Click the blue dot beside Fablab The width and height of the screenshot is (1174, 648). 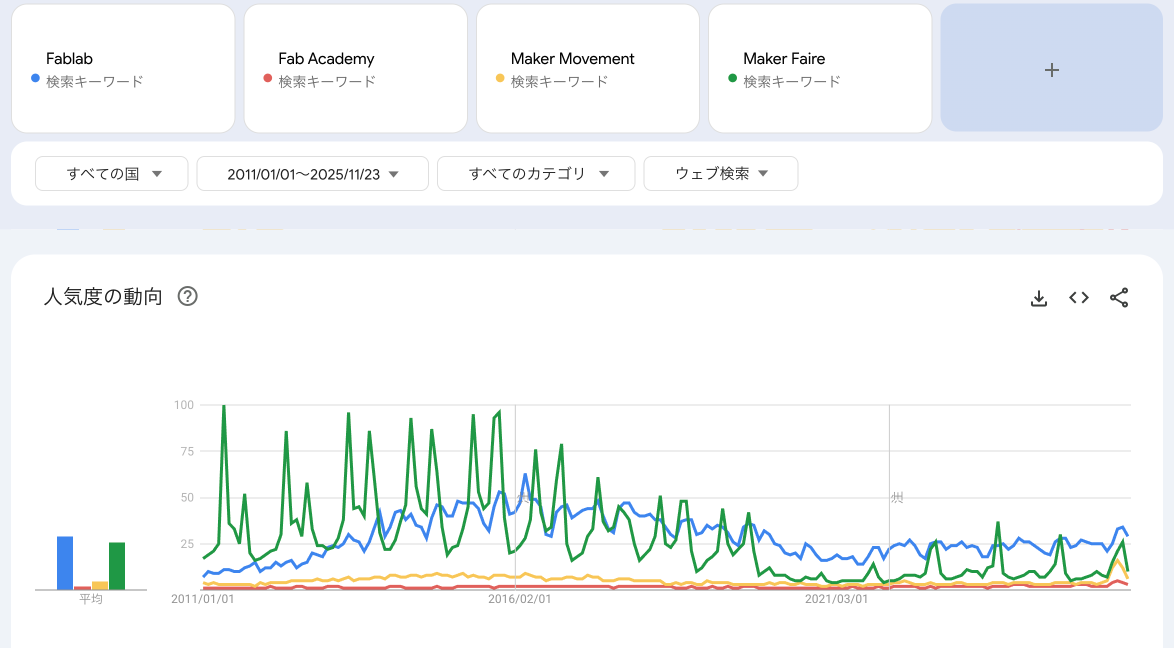(x=35, y=78)
